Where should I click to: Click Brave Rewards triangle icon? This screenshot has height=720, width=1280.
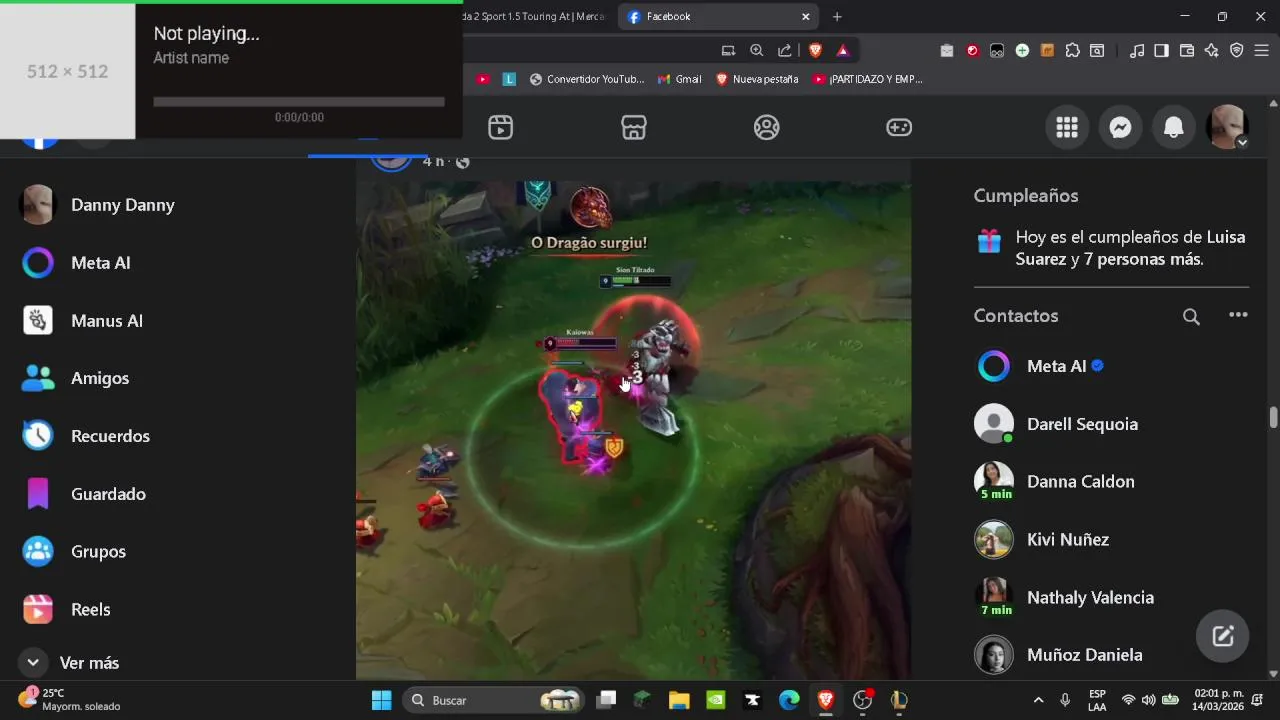pos(843,50)
